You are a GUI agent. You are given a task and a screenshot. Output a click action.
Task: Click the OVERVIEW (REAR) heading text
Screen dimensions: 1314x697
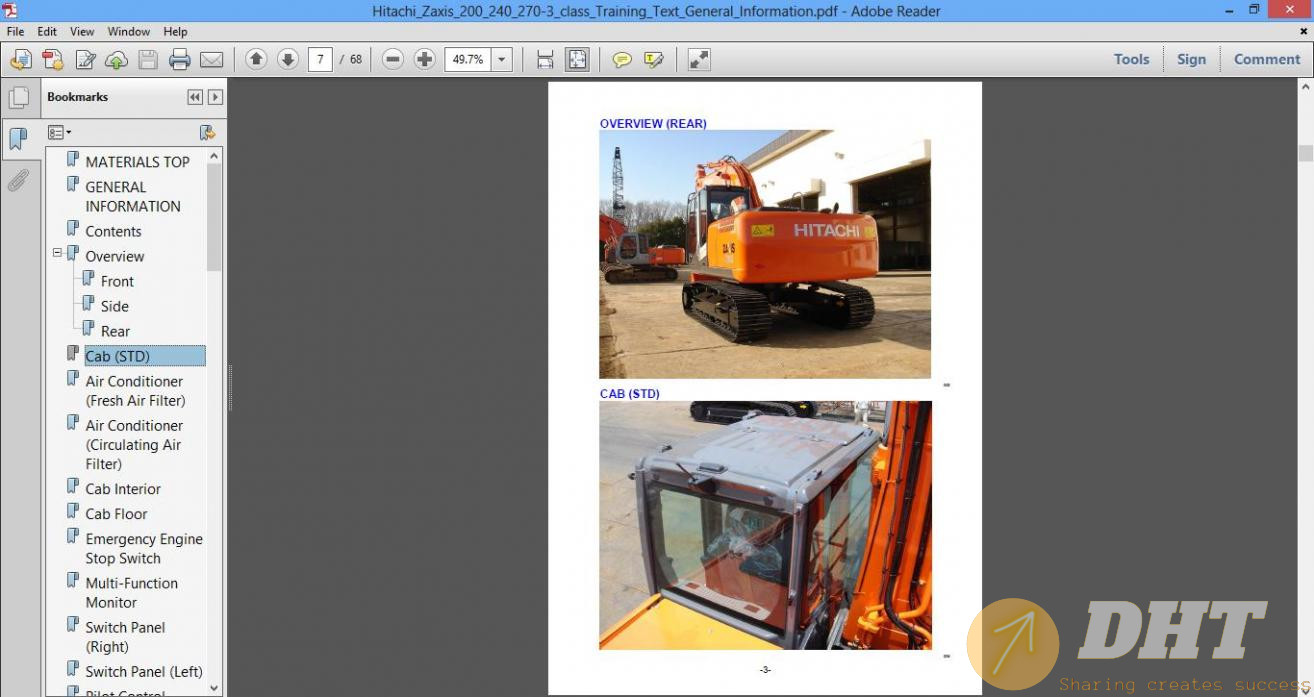pyautogui.click(x=653, y=124)
